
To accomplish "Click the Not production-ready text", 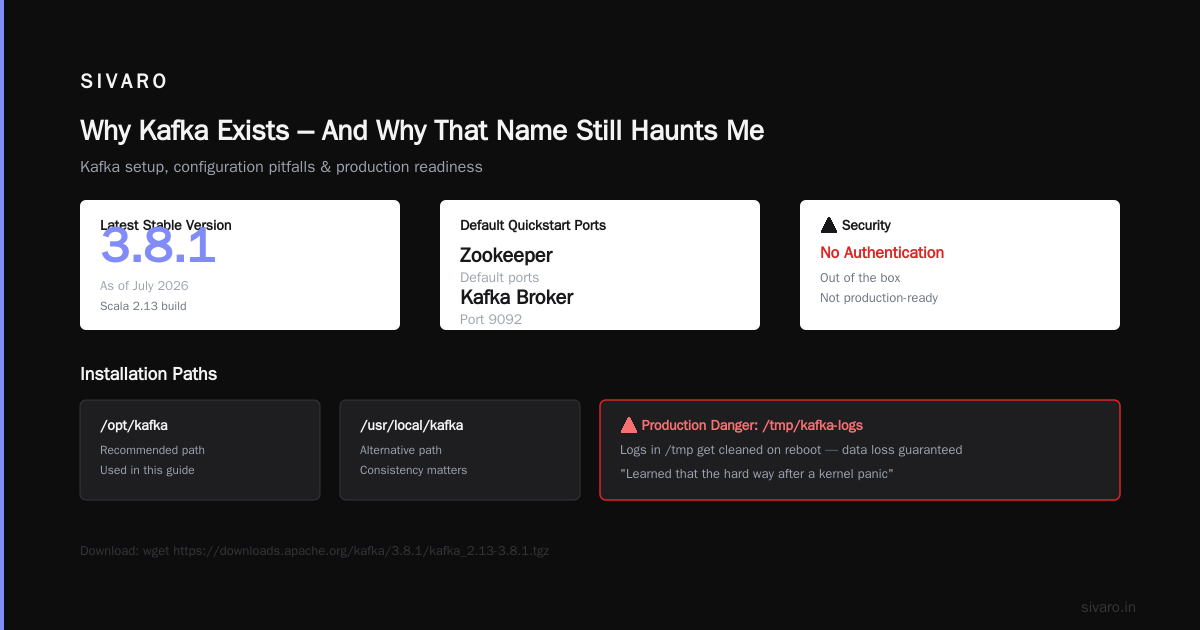I will click(x=879, y=298).
